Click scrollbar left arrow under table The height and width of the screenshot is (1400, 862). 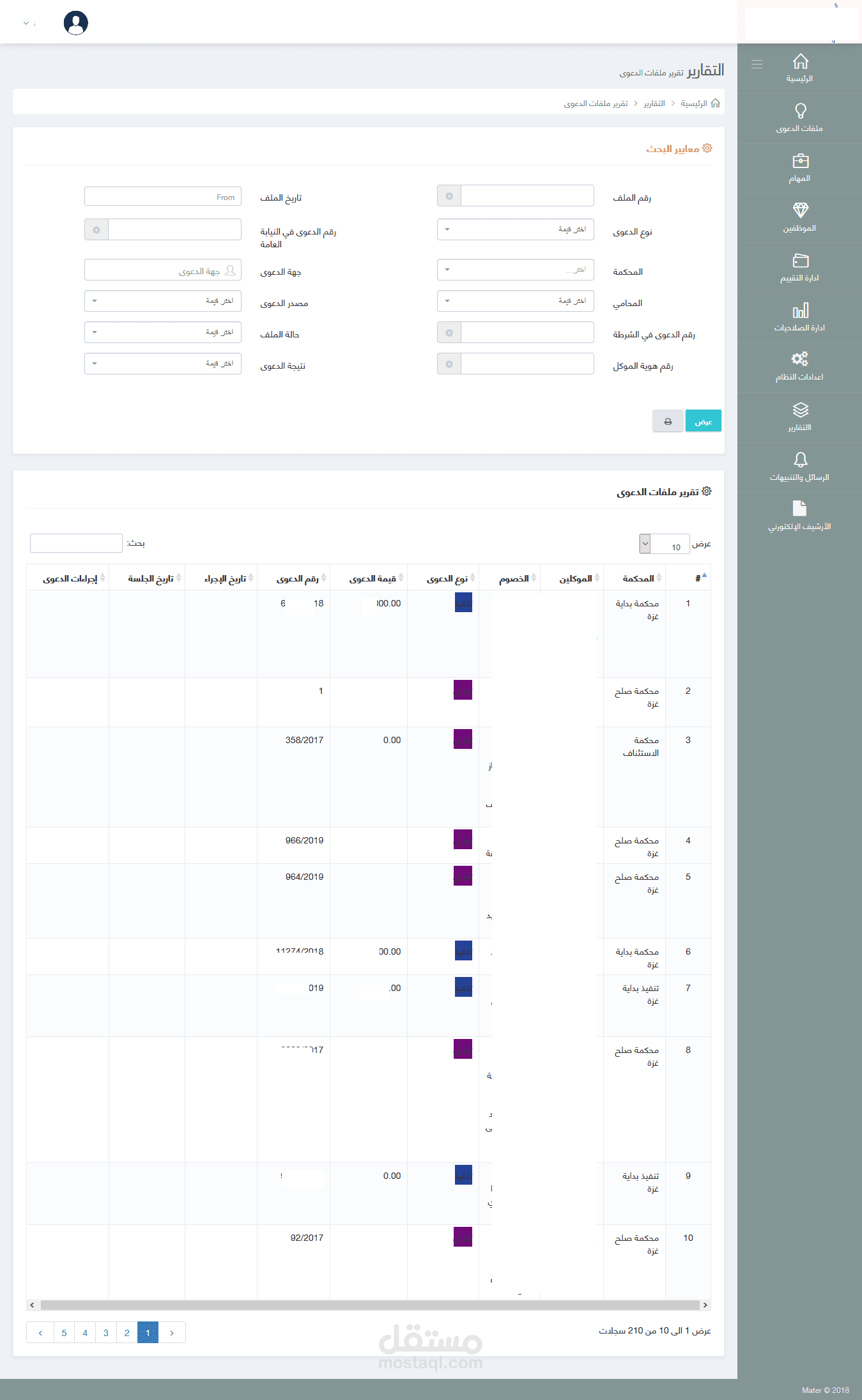[32, 1305]
